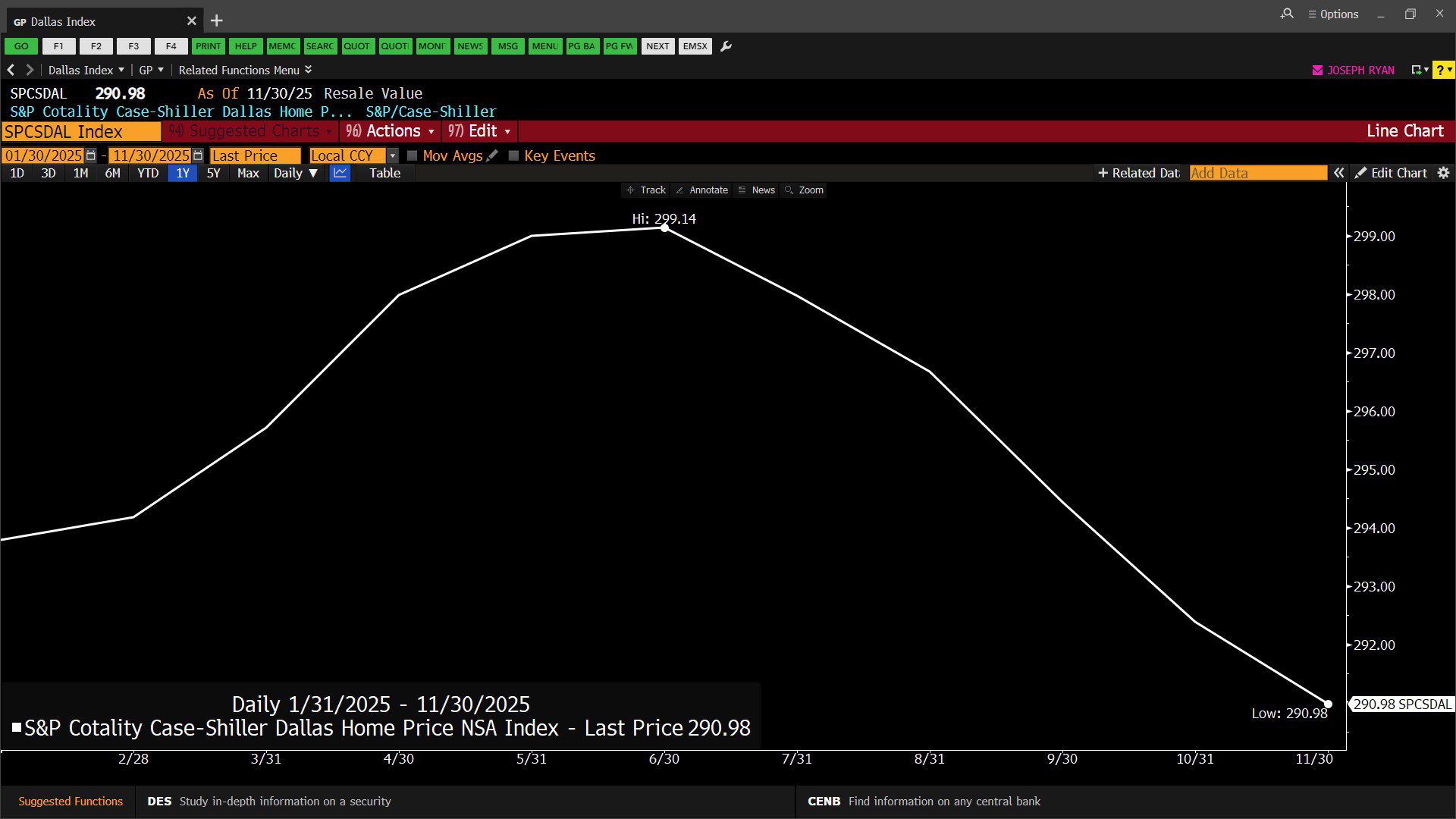The height and width of the screenshot is (819, 1456).
Task: Select the 5Y time range tab
Action: (213, 173)
